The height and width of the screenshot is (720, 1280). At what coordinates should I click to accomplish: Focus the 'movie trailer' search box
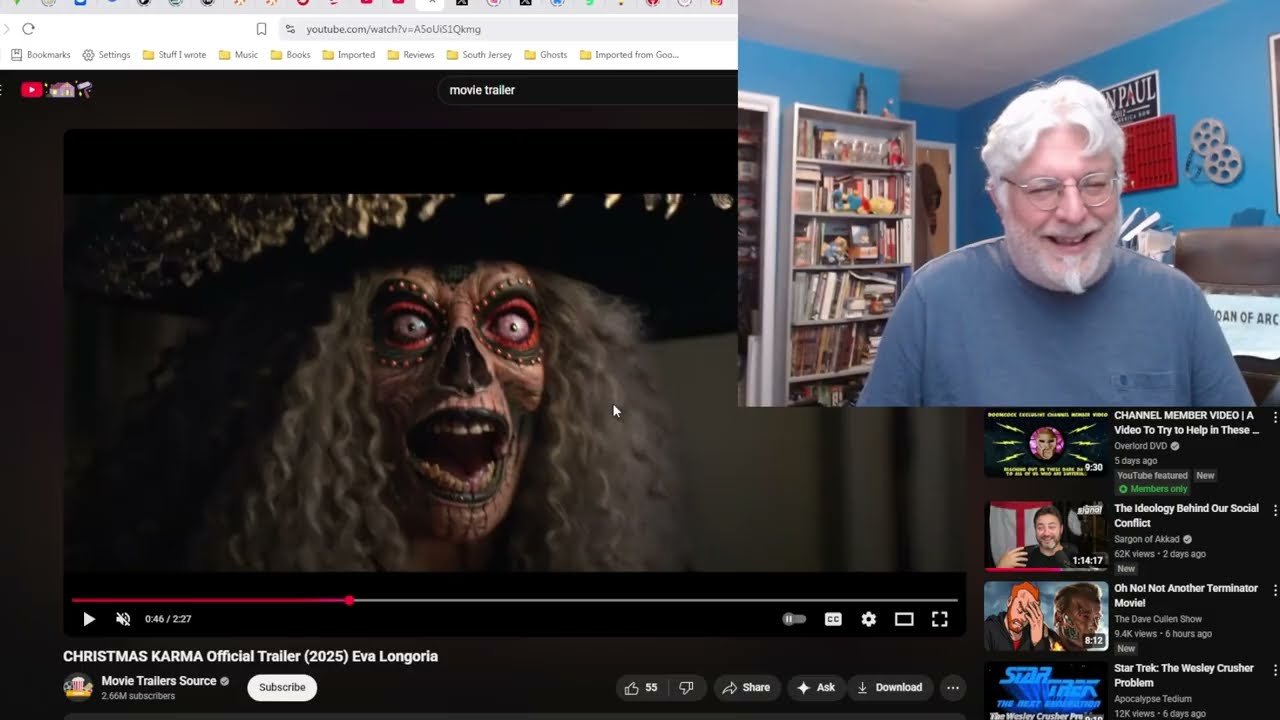(587, 90)
